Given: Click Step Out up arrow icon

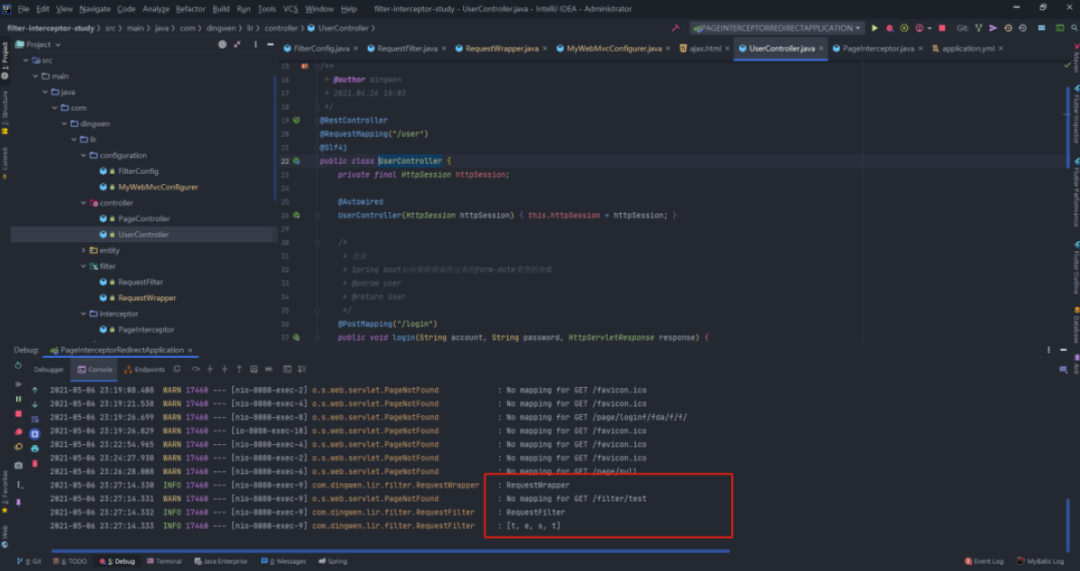Looking at the screenshot, I should coord(239,369).
